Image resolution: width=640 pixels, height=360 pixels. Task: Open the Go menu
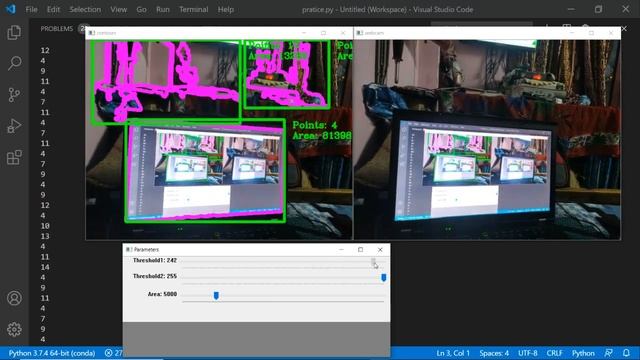(141, 9)
